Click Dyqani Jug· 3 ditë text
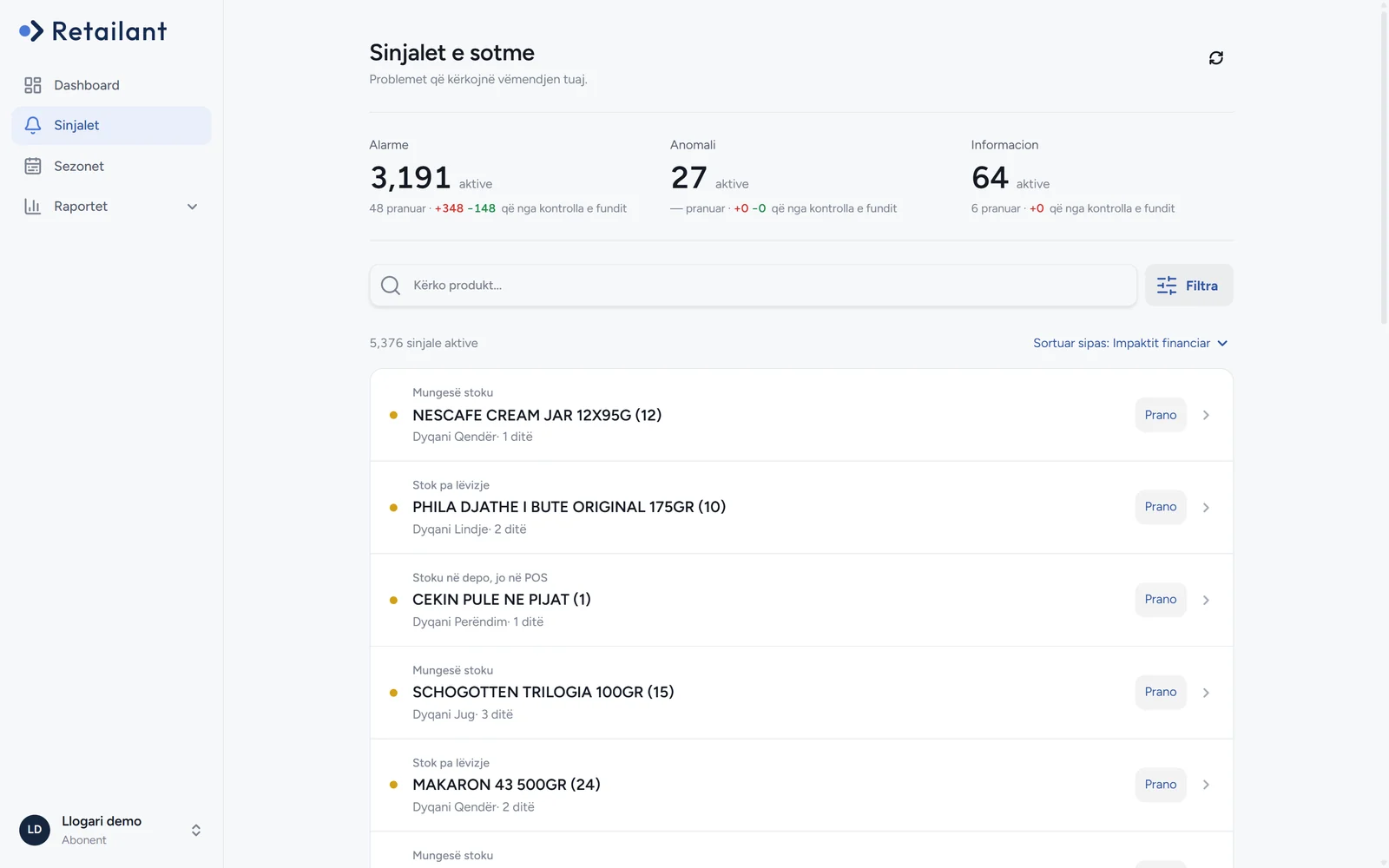Screen dimensions: 1389x868 463,714
